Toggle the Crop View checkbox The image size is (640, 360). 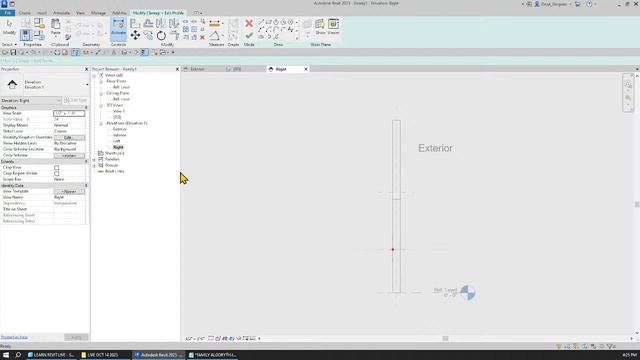[x=57, y=167]
